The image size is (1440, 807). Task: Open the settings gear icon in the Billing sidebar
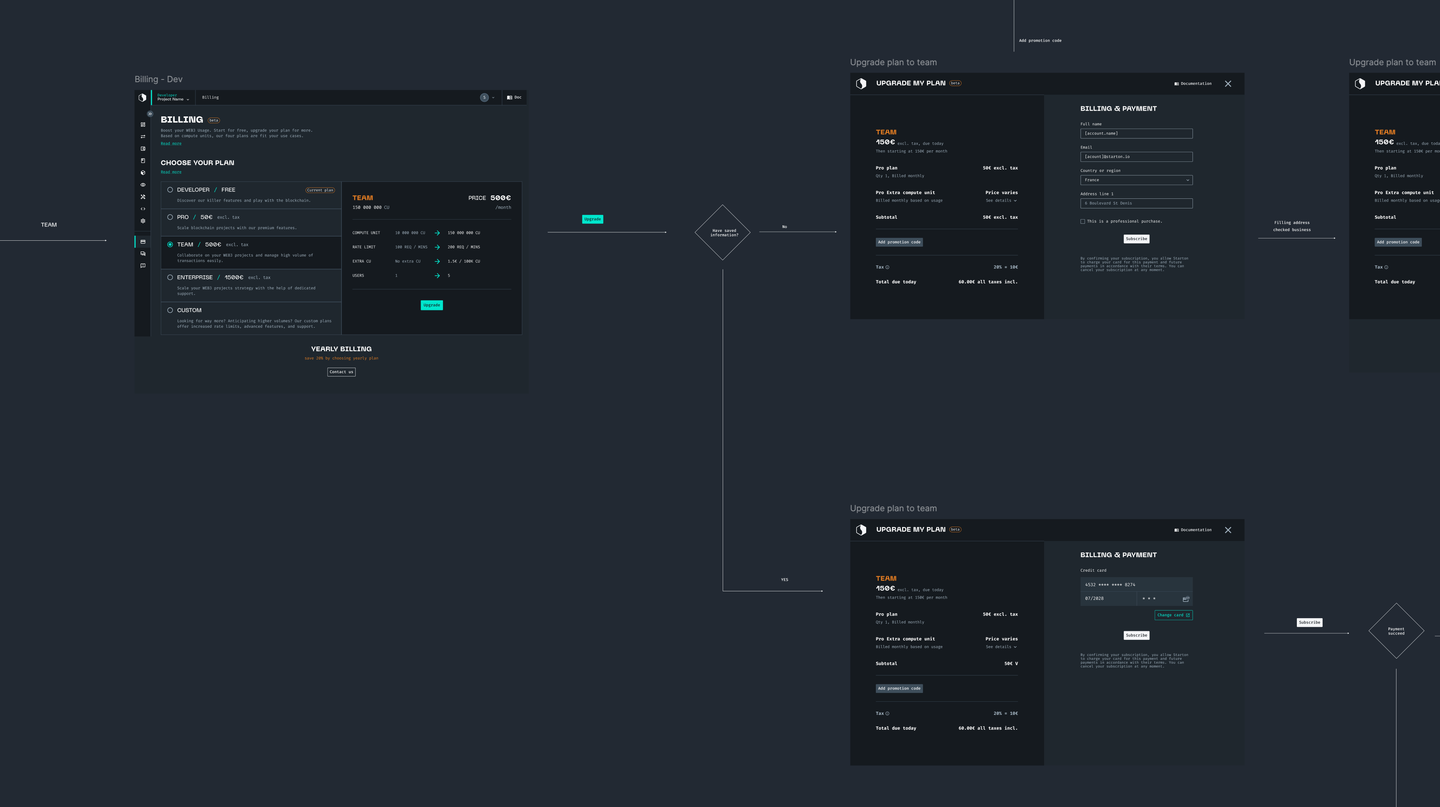tap(143, 221)
